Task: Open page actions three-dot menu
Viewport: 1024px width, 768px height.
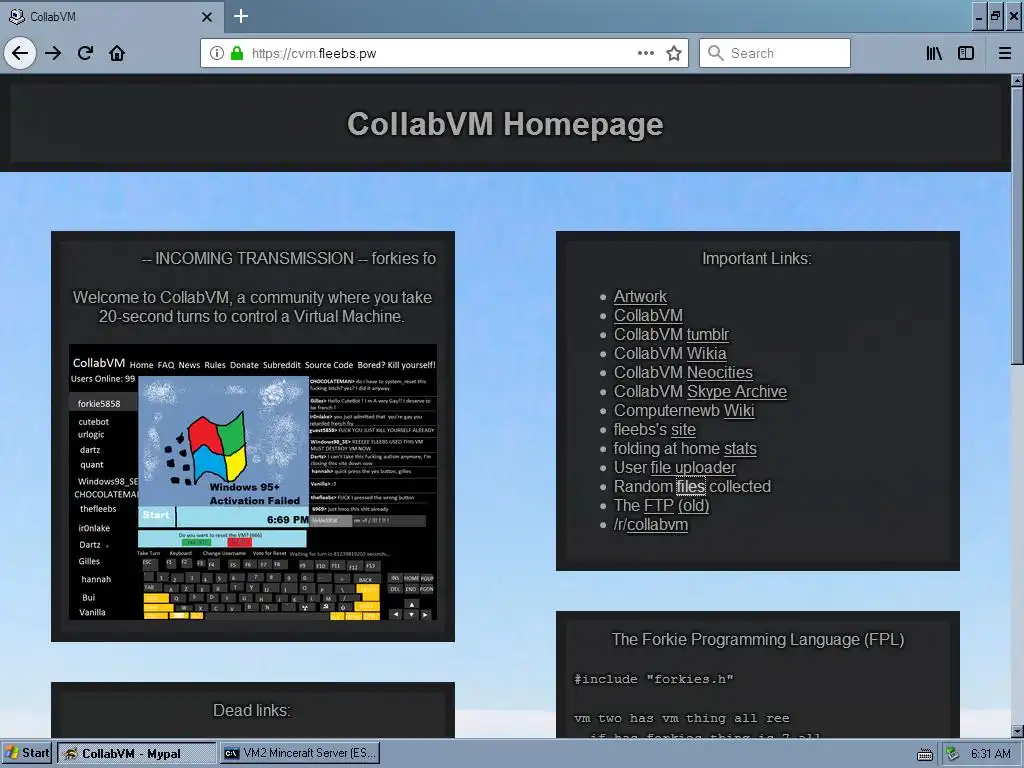Action: click(646, 53)
